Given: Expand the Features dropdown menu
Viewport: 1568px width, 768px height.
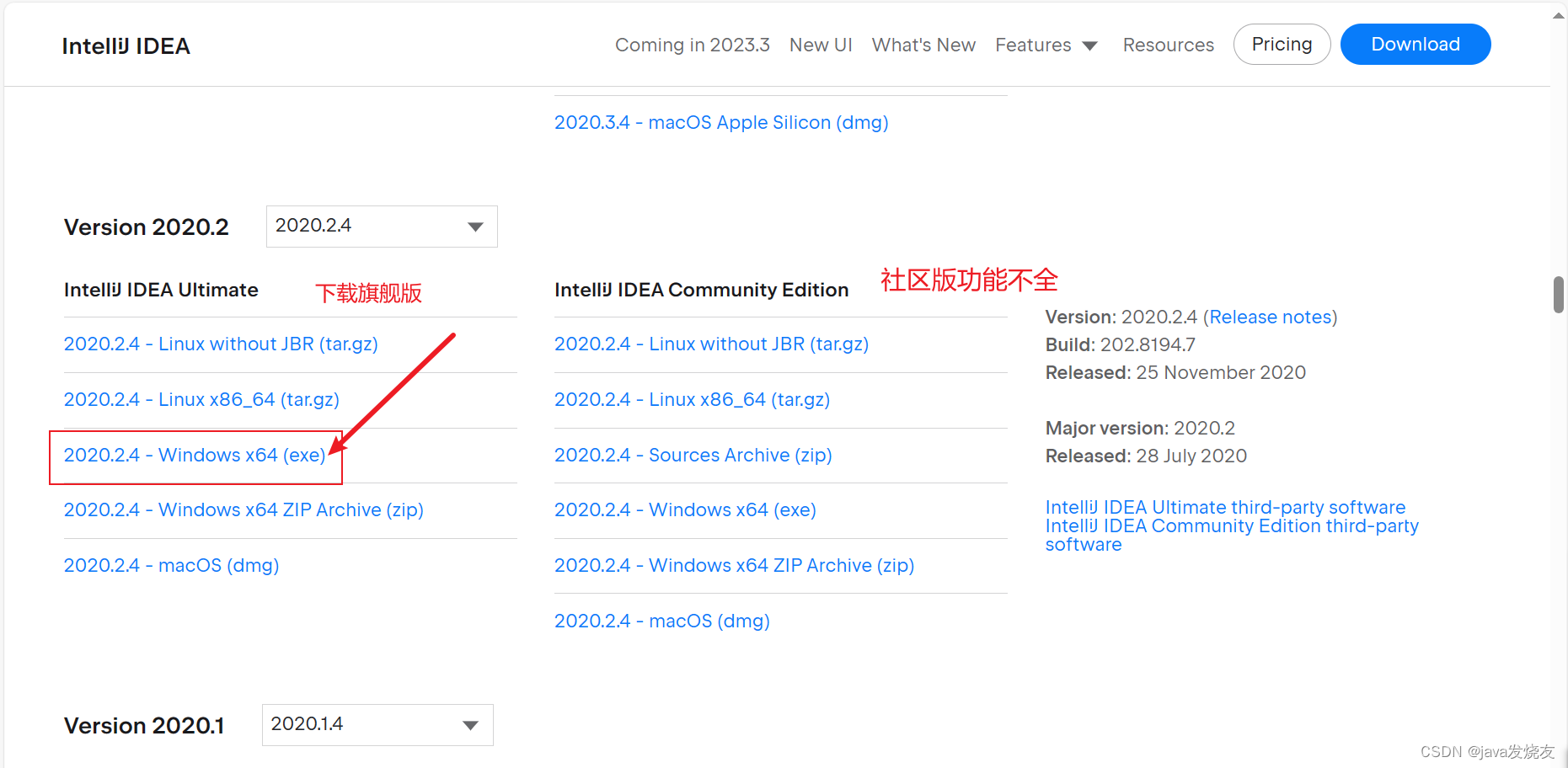Looking at the screenshot, I should [x=1046, y=45].
